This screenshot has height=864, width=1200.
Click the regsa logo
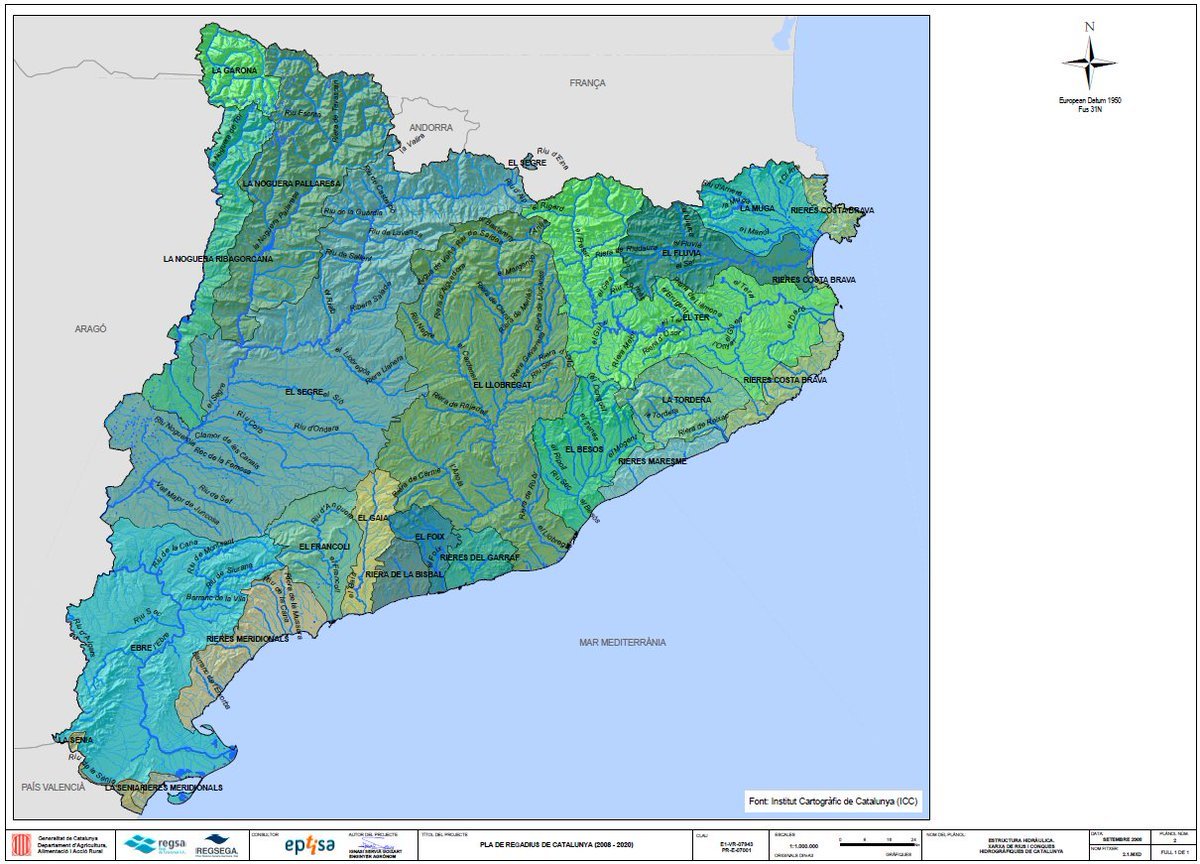point(156,846)
